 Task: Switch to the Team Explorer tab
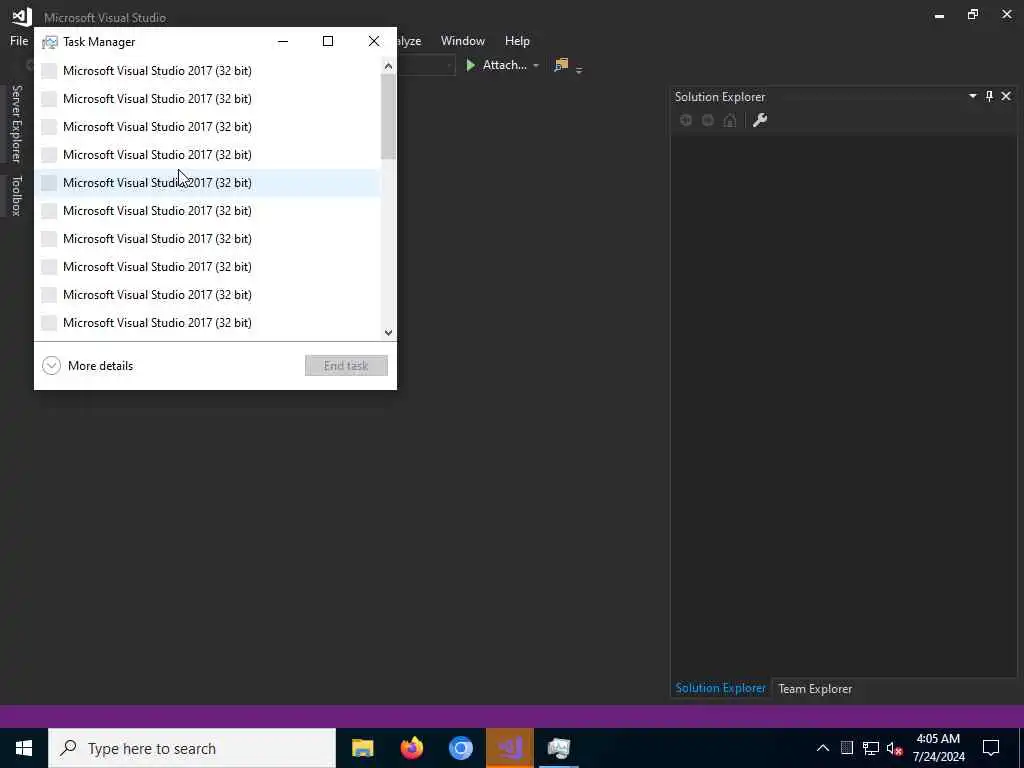pyautogui.click(x=815, y=688)
